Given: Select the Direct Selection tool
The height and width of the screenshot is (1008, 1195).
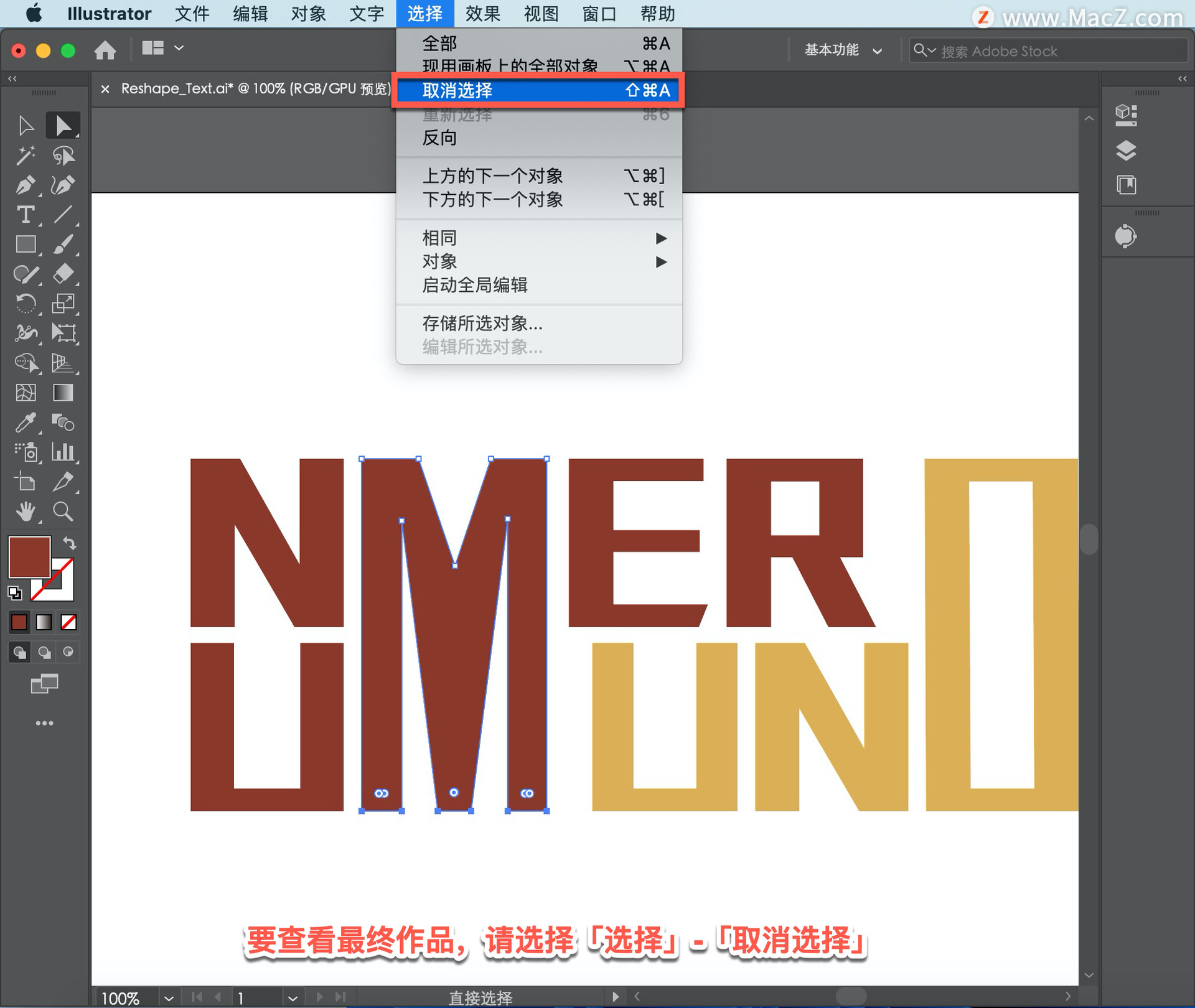Looking at the screenshot, I should coord(63,126).
